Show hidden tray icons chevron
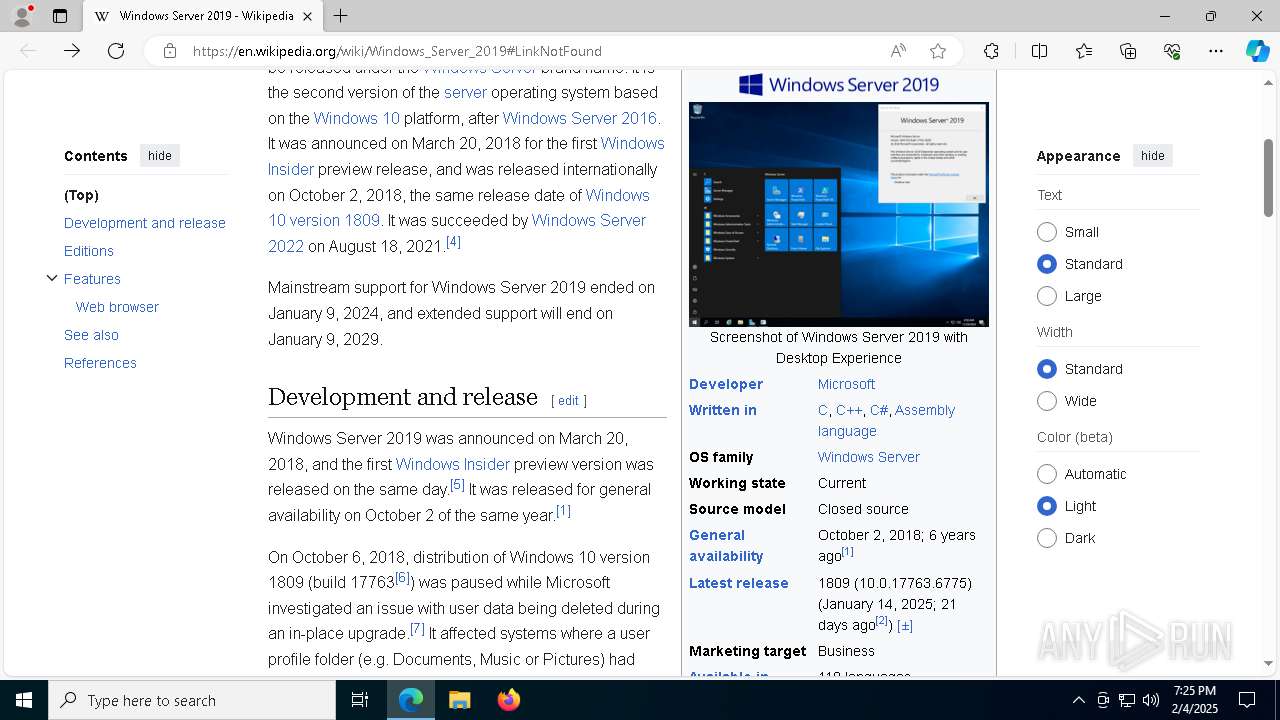1280x720 pixels. point(1078,700)
